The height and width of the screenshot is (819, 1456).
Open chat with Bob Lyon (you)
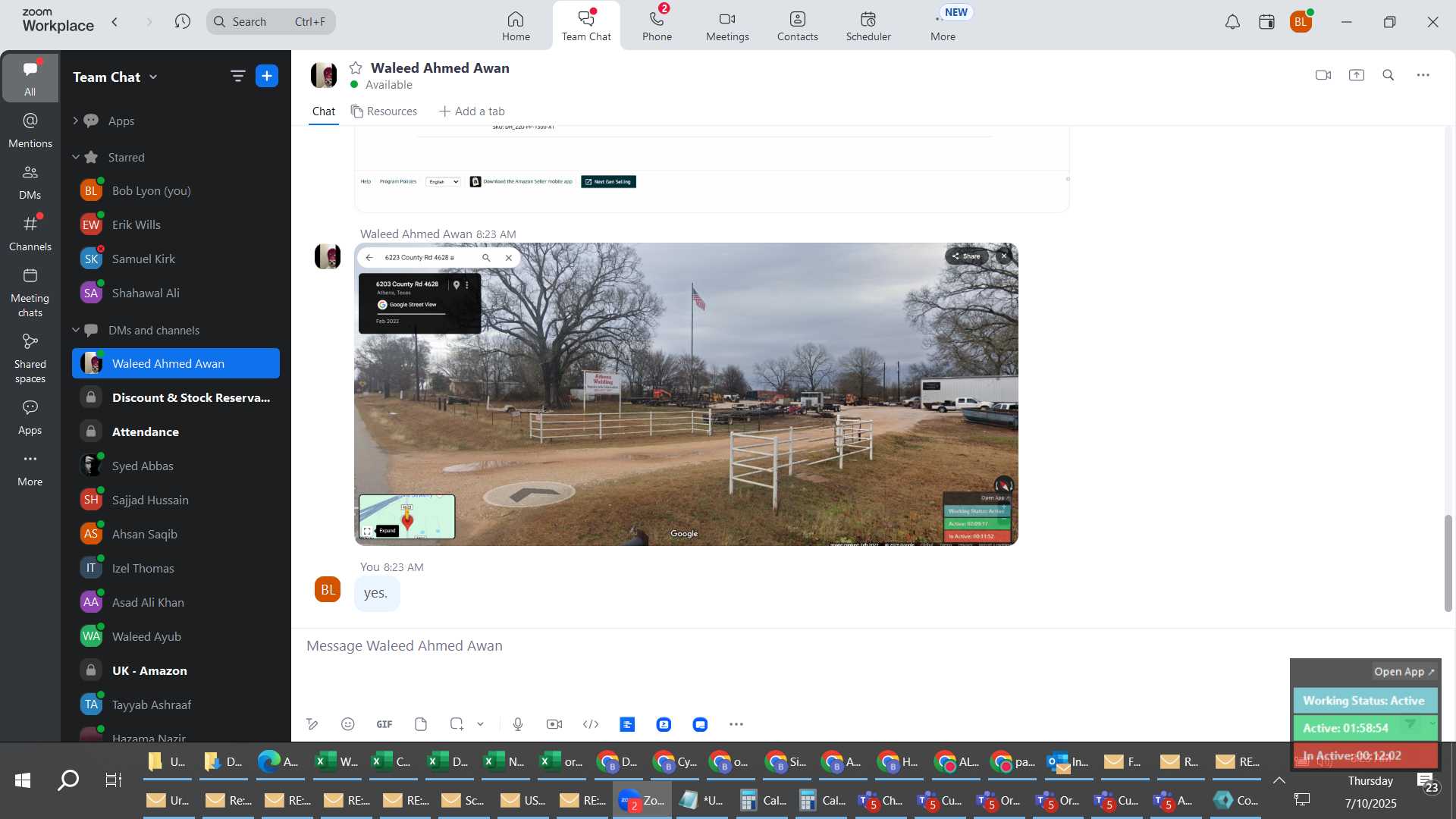[176, 190]
